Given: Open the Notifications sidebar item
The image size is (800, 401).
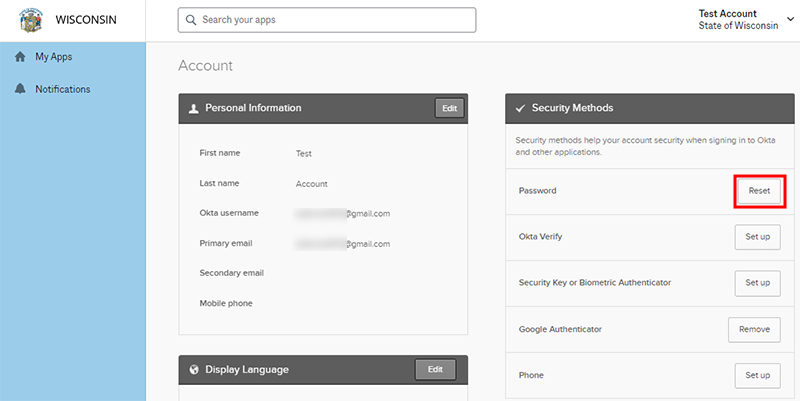Looking at the screenshot, I should 62,89.
